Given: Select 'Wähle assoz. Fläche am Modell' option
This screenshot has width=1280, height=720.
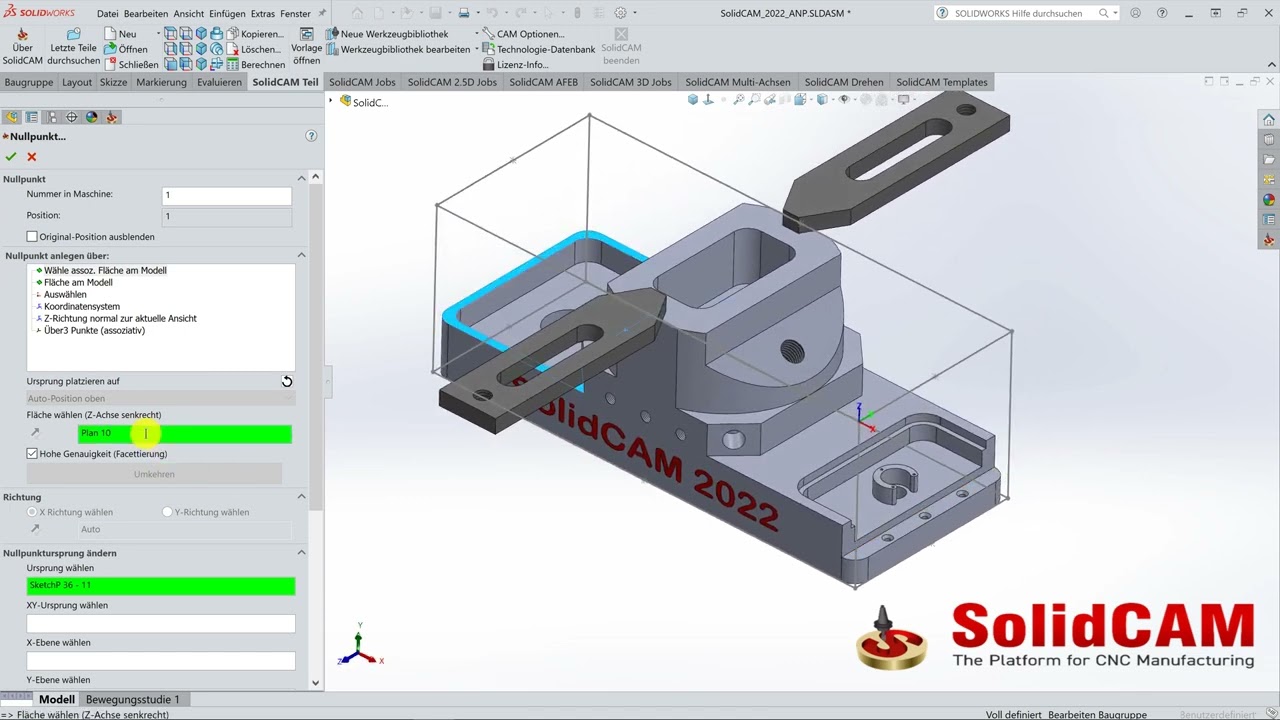Looking at the screenshot, I should pos(105,270).
